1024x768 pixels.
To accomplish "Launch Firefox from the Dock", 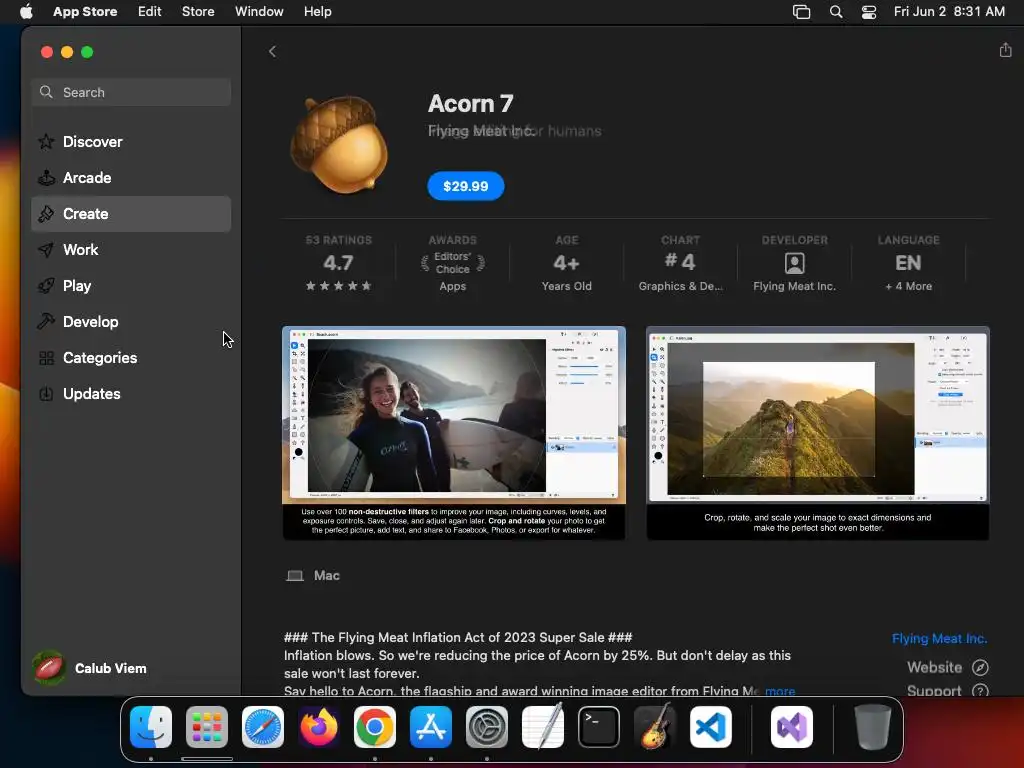I will [x=319, y=727].
